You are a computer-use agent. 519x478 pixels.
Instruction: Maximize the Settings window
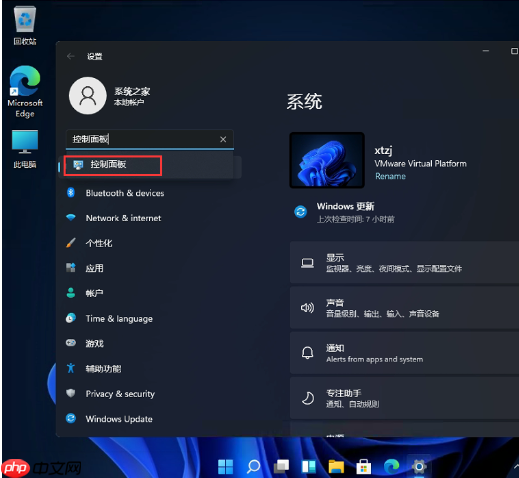coord(514,51)
